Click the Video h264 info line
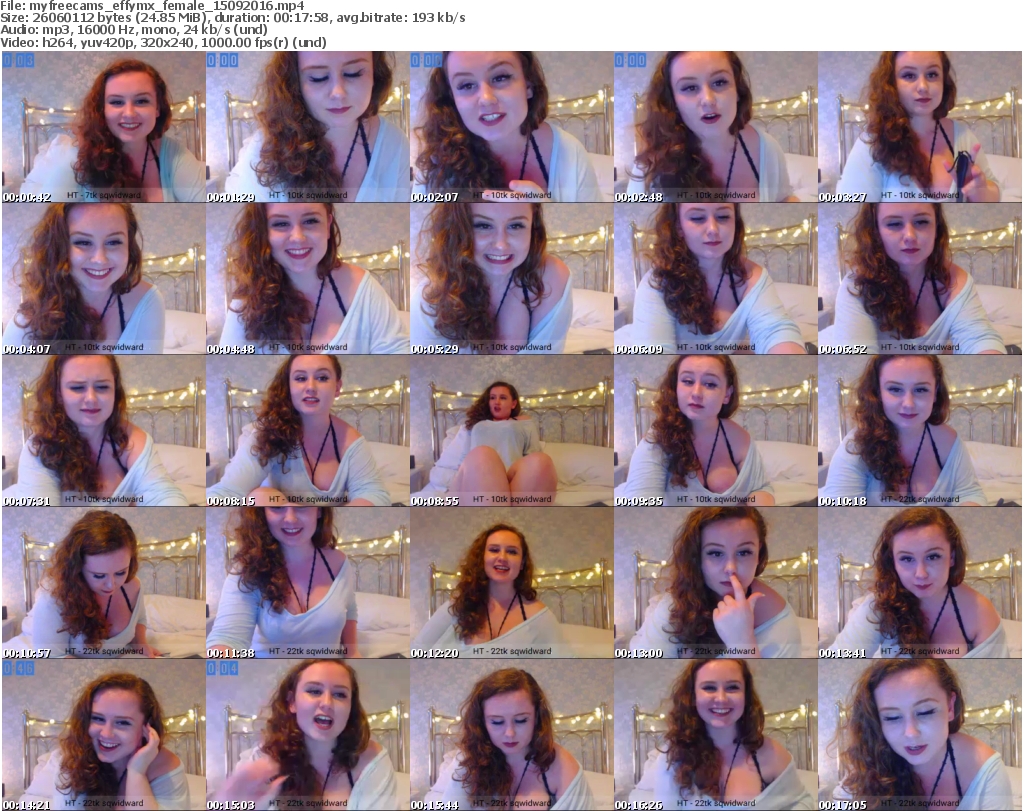 tap(163, 43)
